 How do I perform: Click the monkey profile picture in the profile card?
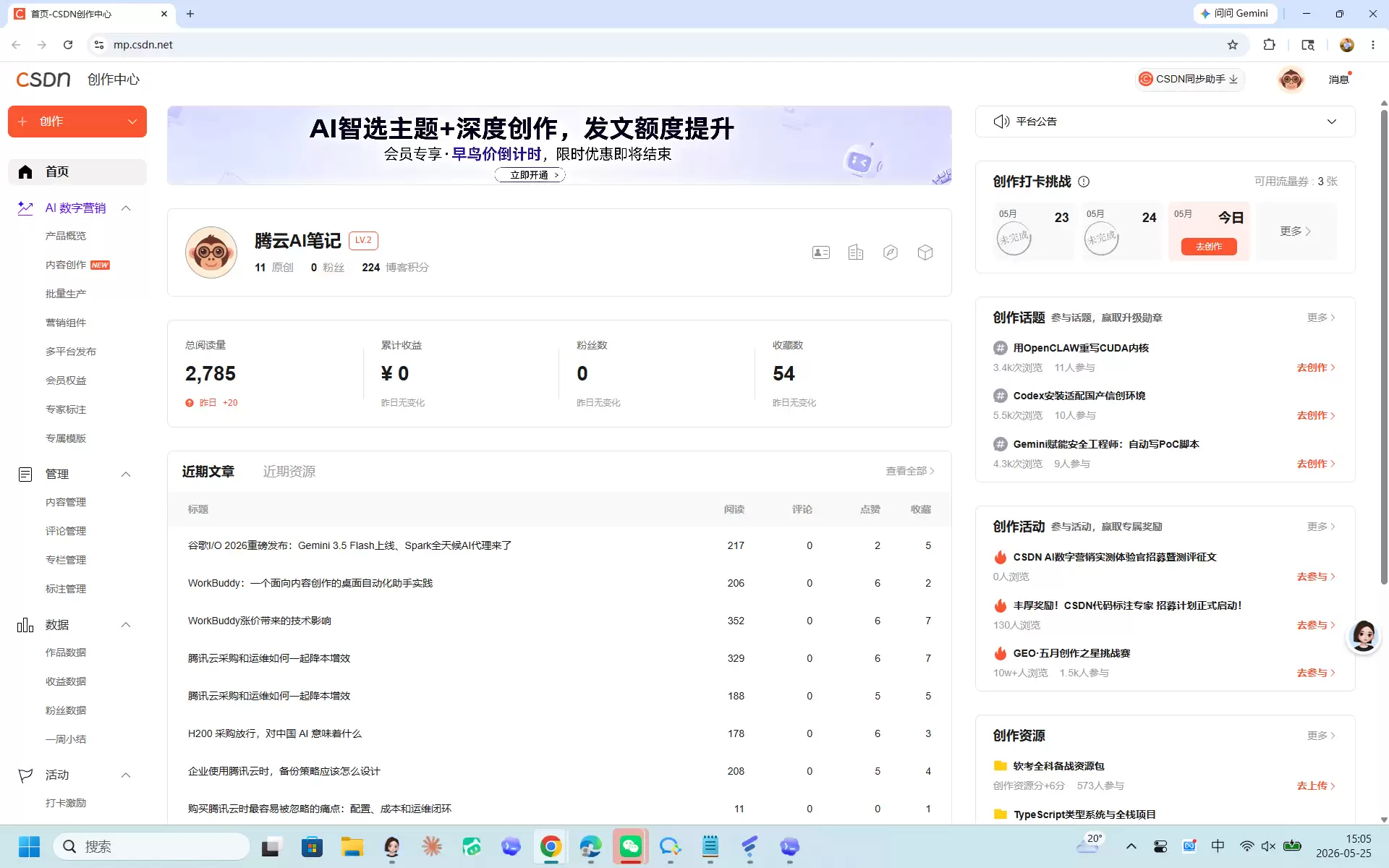(x=211, y=252)
